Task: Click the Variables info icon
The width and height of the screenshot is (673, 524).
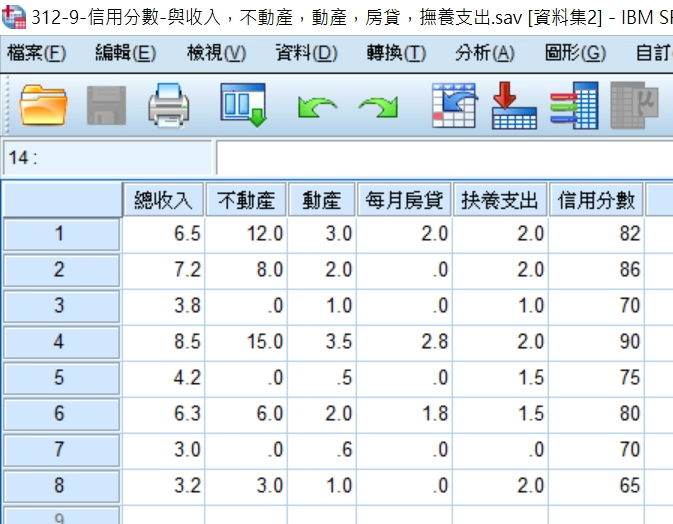Action: tap(574, 106)
